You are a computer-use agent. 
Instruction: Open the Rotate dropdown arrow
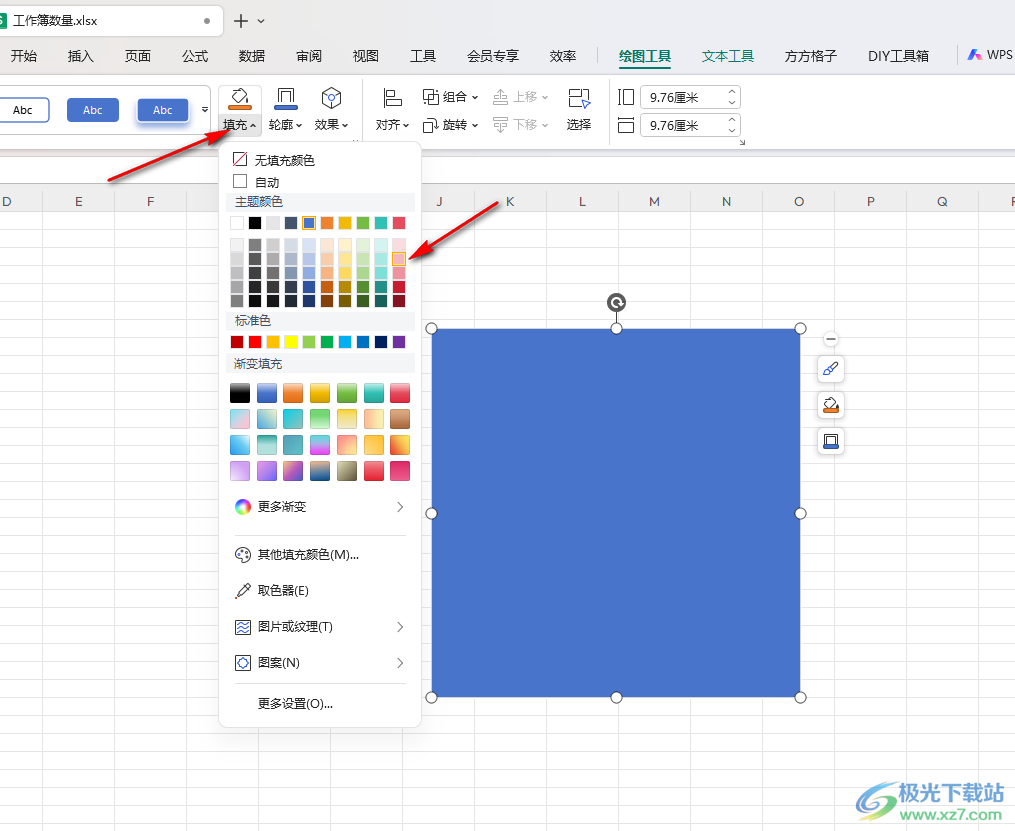click(x=475, y=125)
